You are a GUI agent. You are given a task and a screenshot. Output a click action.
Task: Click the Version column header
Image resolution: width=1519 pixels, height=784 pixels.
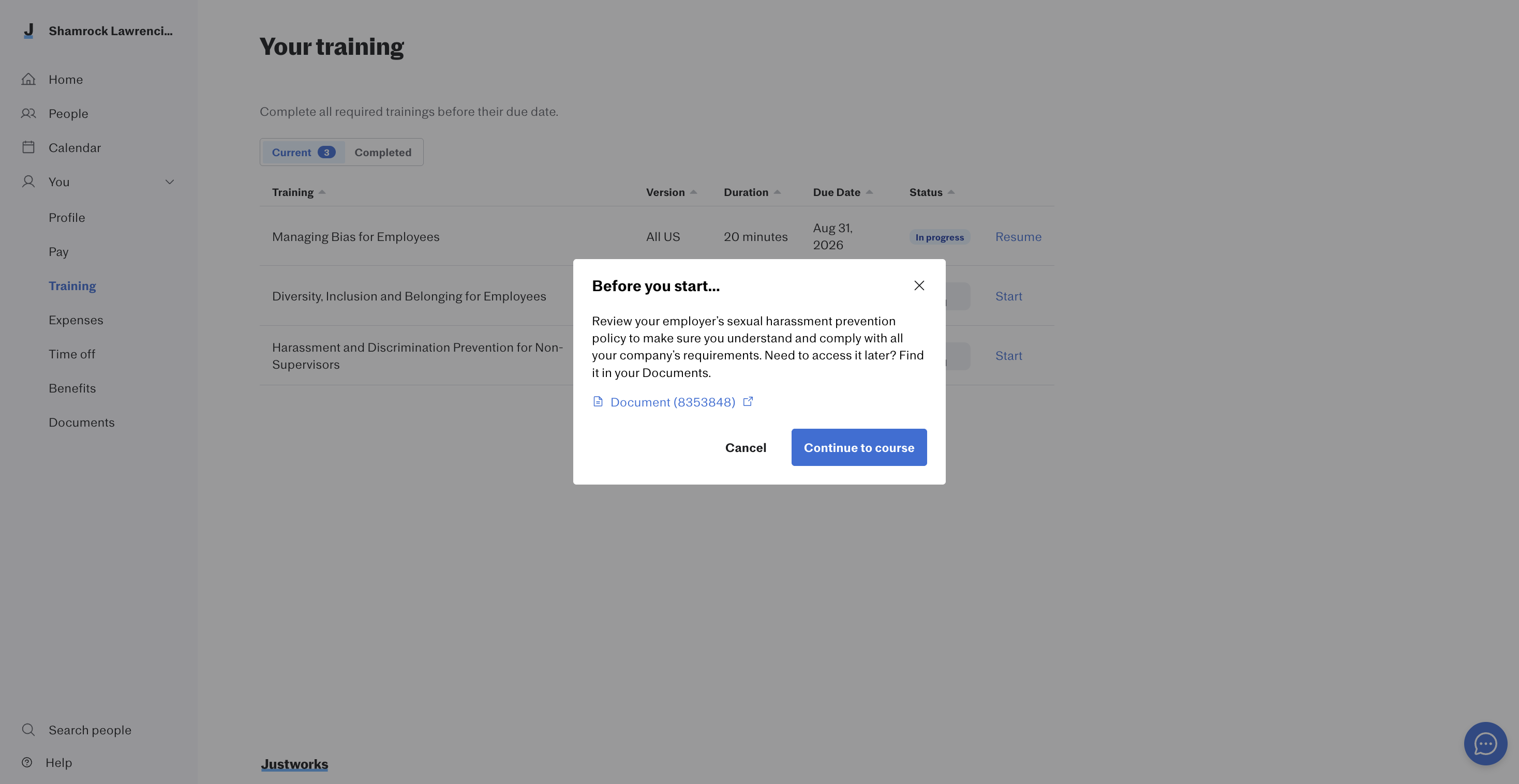click(665, 193)
